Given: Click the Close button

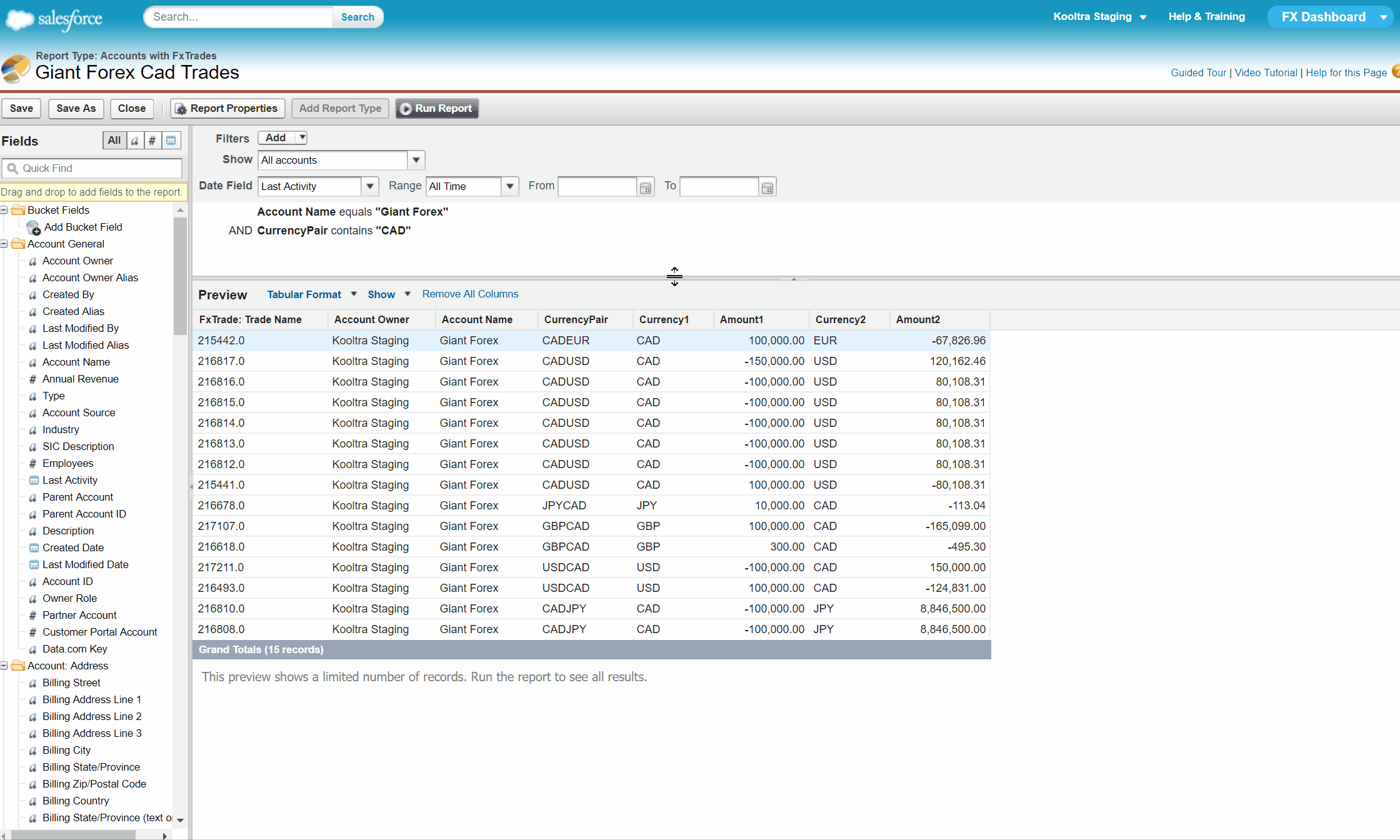Looking at the screenshot, I should (132, 109).
